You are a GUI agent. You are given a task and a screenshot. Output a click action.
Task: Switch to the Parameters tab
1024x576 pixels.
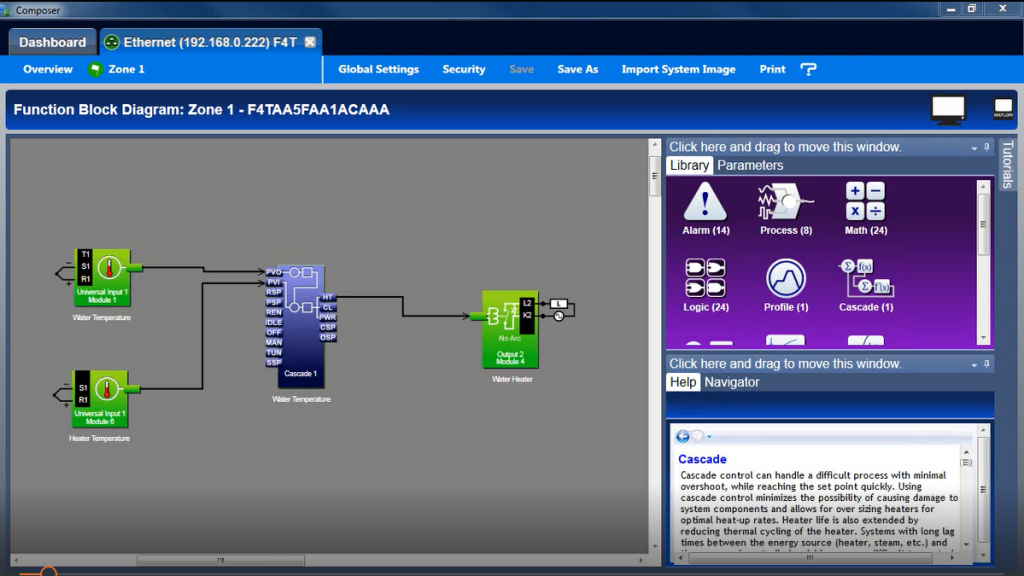tap(750, 165)
